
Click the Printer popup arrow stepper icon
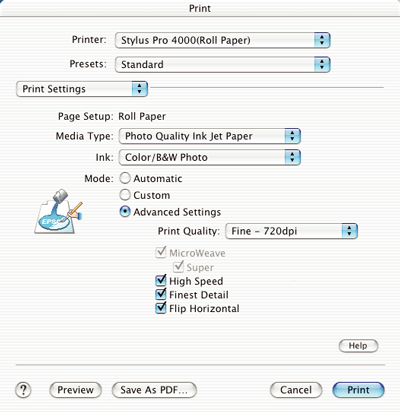[322, 40]
